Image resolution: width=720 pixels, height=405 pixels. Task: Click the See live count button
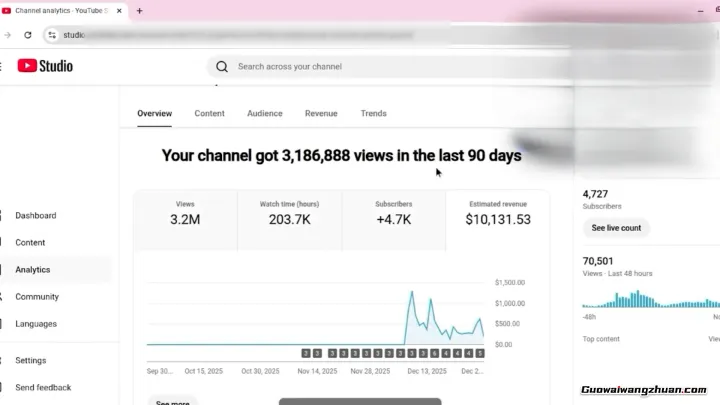point(616,228)
